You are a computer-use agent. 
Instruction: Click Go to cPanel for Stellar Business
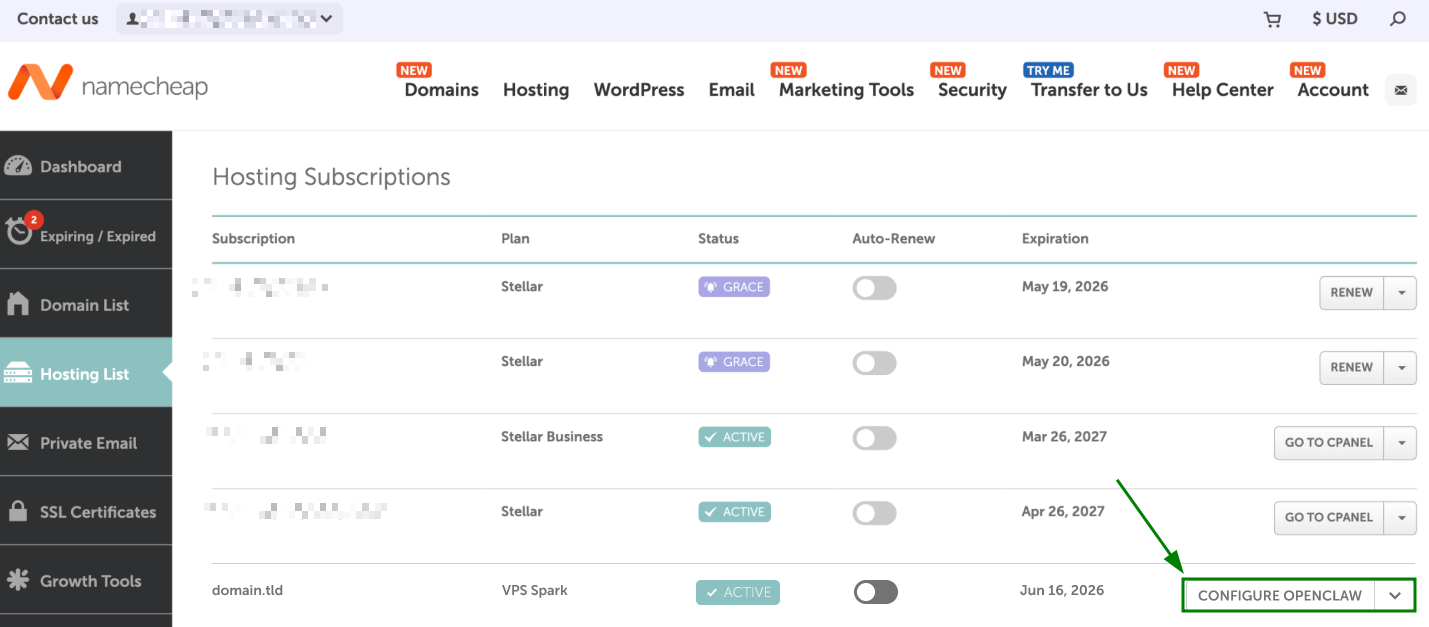coord(1329,443)
